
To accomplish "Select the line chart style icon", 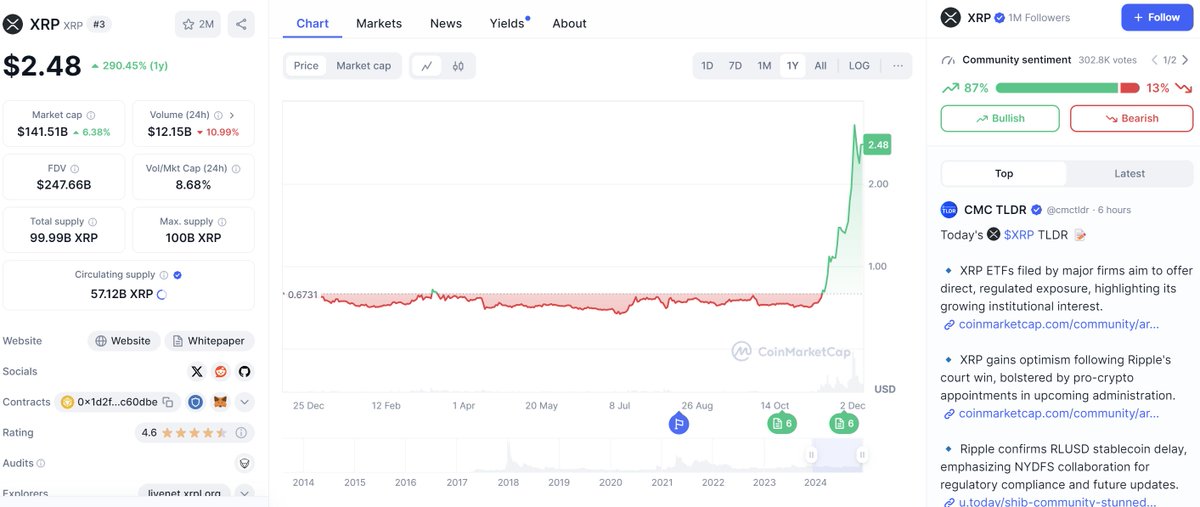I will point(427,66).
